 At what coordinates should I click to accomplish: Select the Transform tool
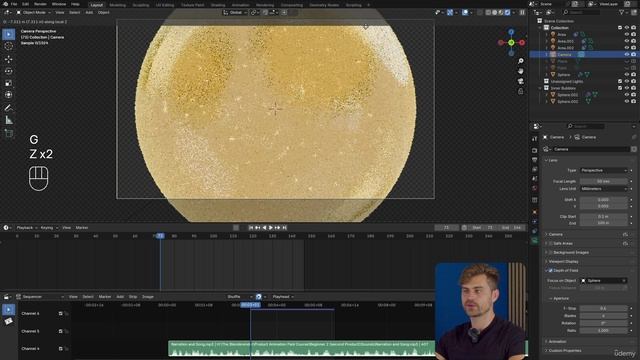[x=9, y=95]
